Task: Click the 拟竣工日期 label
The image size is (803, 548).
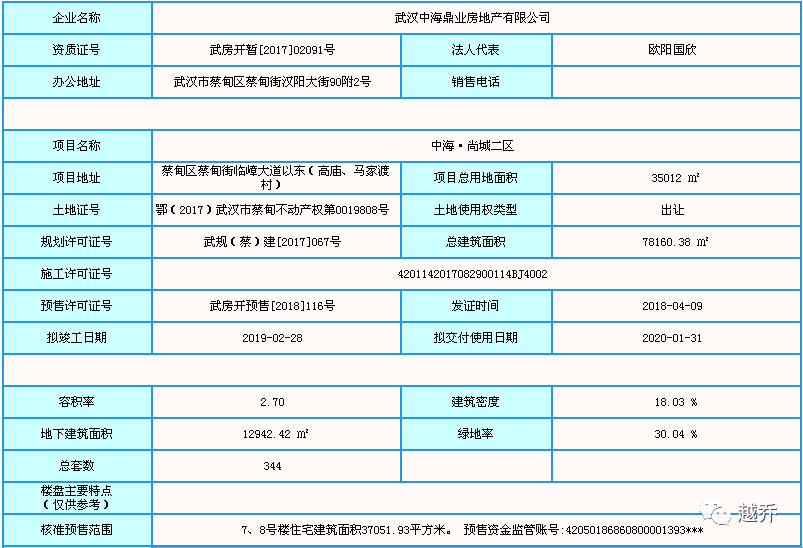Action: point(76,338)
